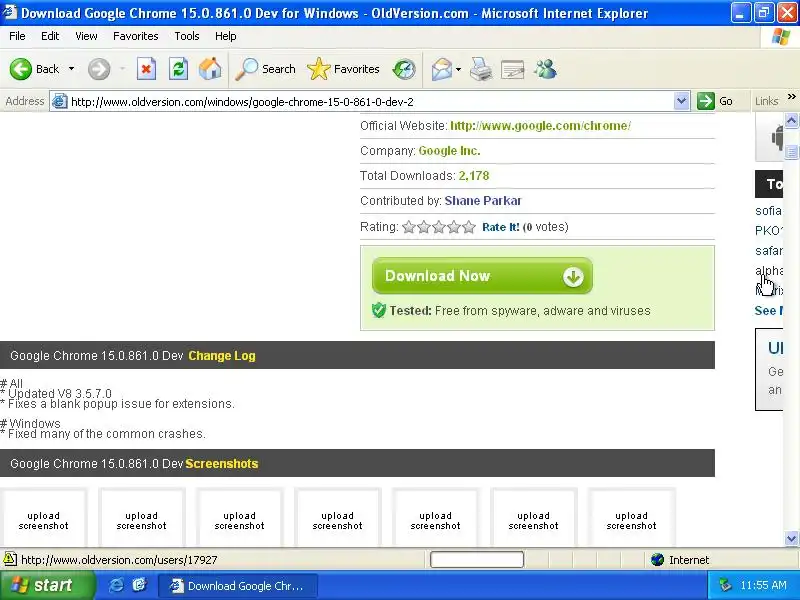Viewport: 800px width, 600px height.
Task: Click the Internet security zone globe icon
Action: [x=658, y=560]
